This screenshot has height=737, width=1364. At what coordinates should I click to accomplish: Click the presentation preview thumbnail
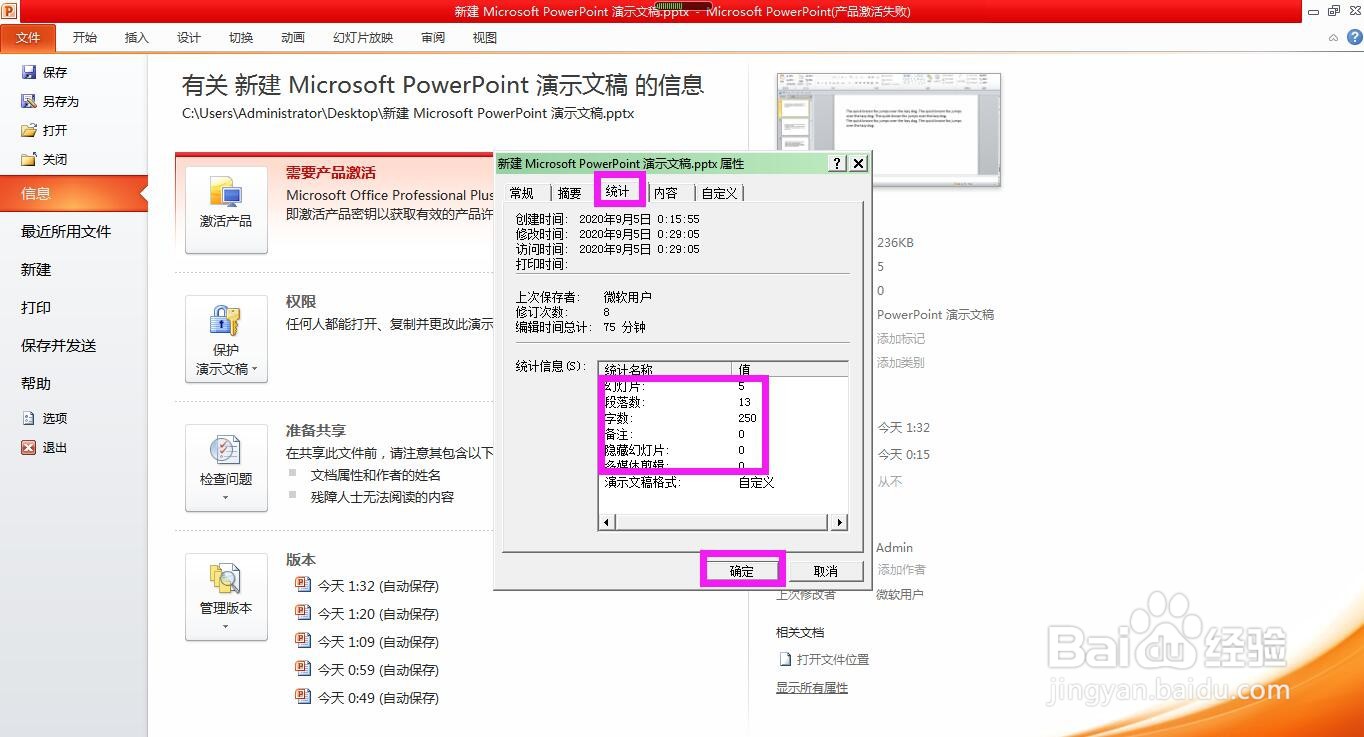(889, 130)
